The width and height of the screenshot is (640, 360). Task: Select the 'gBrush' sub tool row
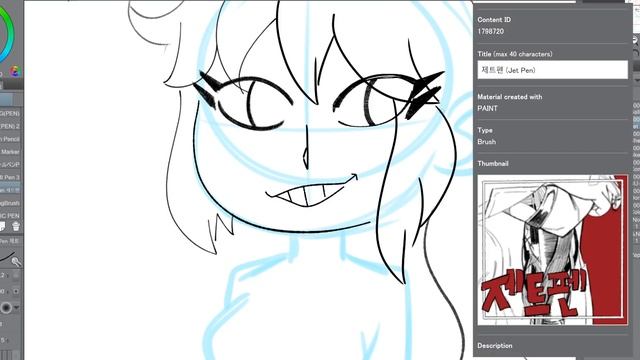10,203
